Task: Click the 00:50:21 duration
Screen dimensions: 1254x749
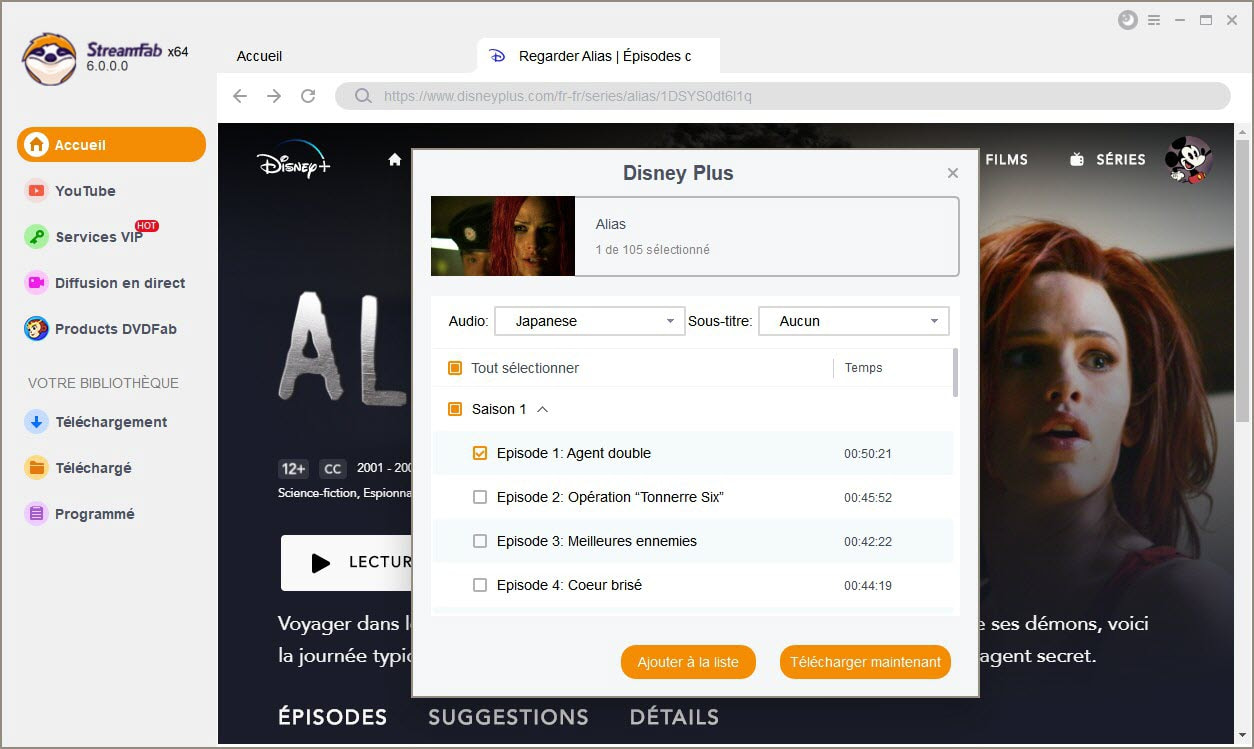Action: coord(868,453)
